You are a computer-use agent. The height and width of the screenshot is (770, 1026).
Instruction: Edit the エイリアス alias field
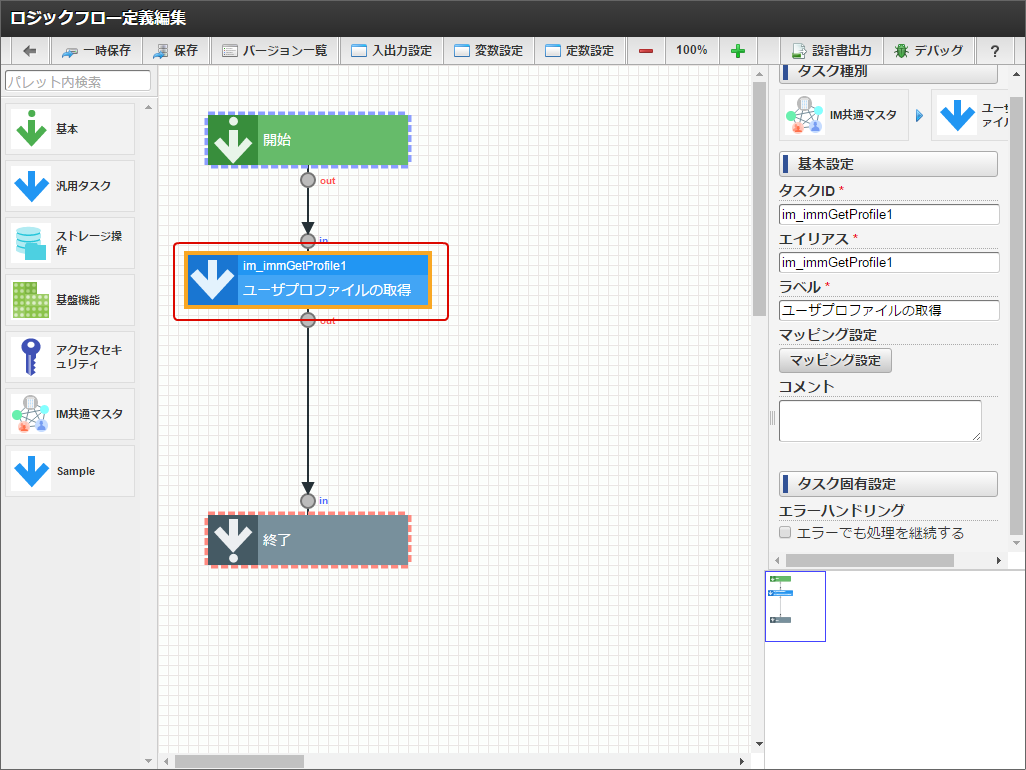click(889, 262)
